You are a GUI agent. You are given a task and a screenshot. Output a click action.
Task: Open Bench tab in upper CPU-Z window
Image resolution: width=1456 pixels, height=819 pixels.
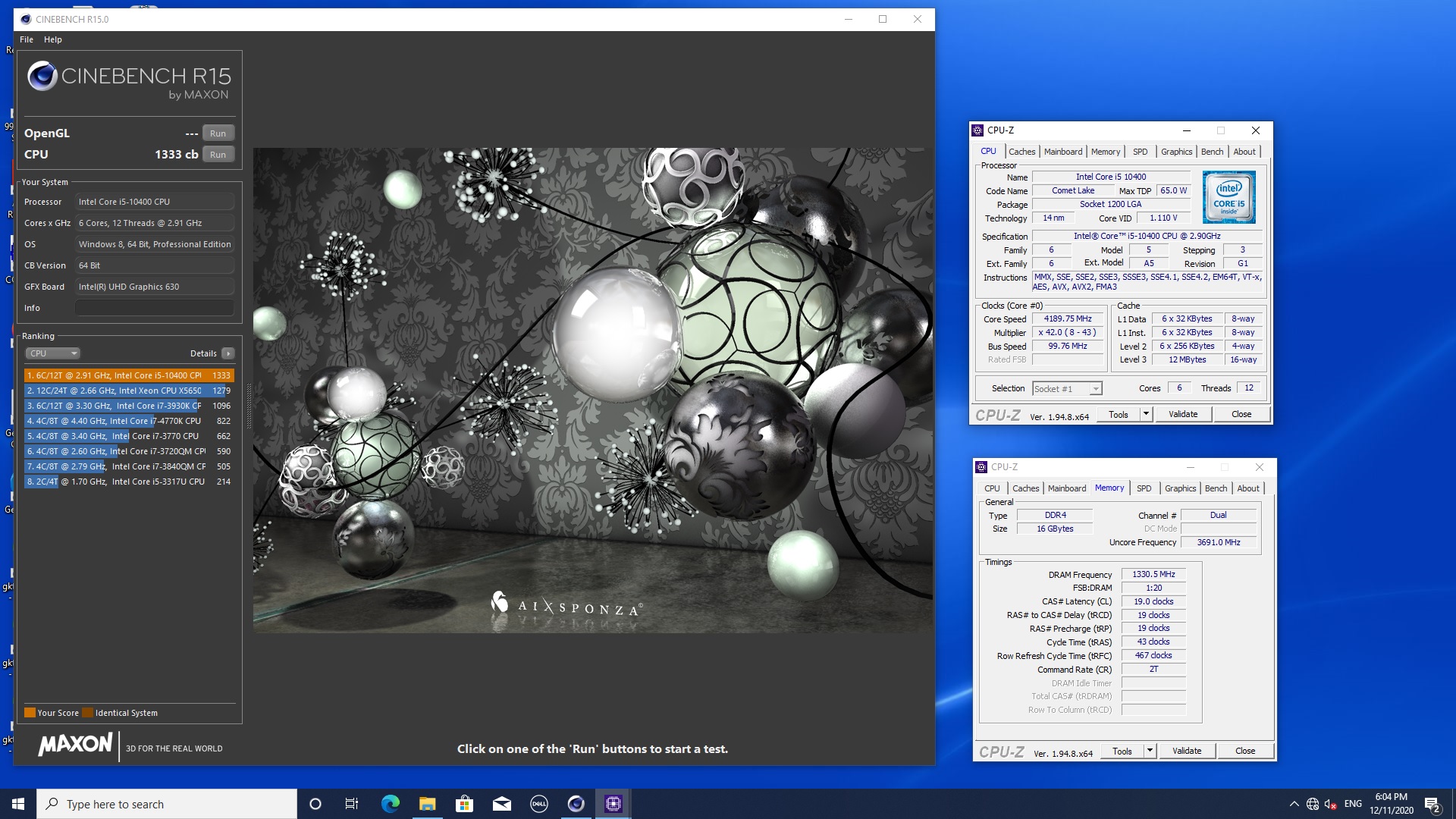coord(1212,152)
